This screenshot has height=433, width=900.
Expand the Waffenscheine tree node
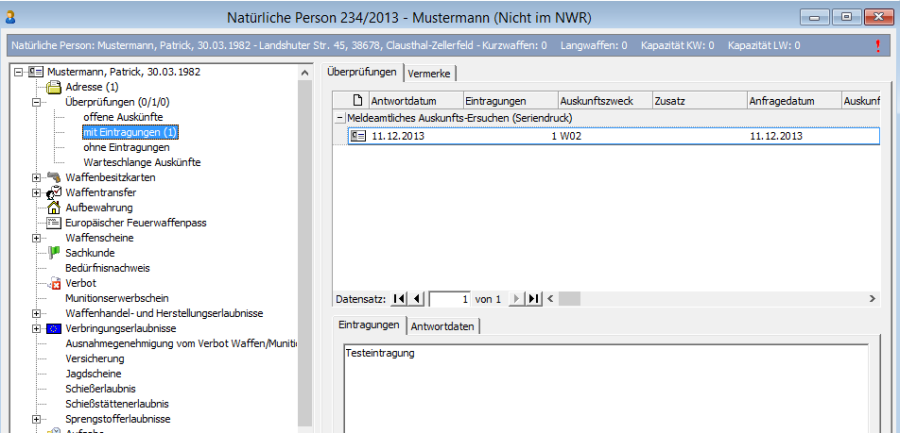[x=37, y=238]
